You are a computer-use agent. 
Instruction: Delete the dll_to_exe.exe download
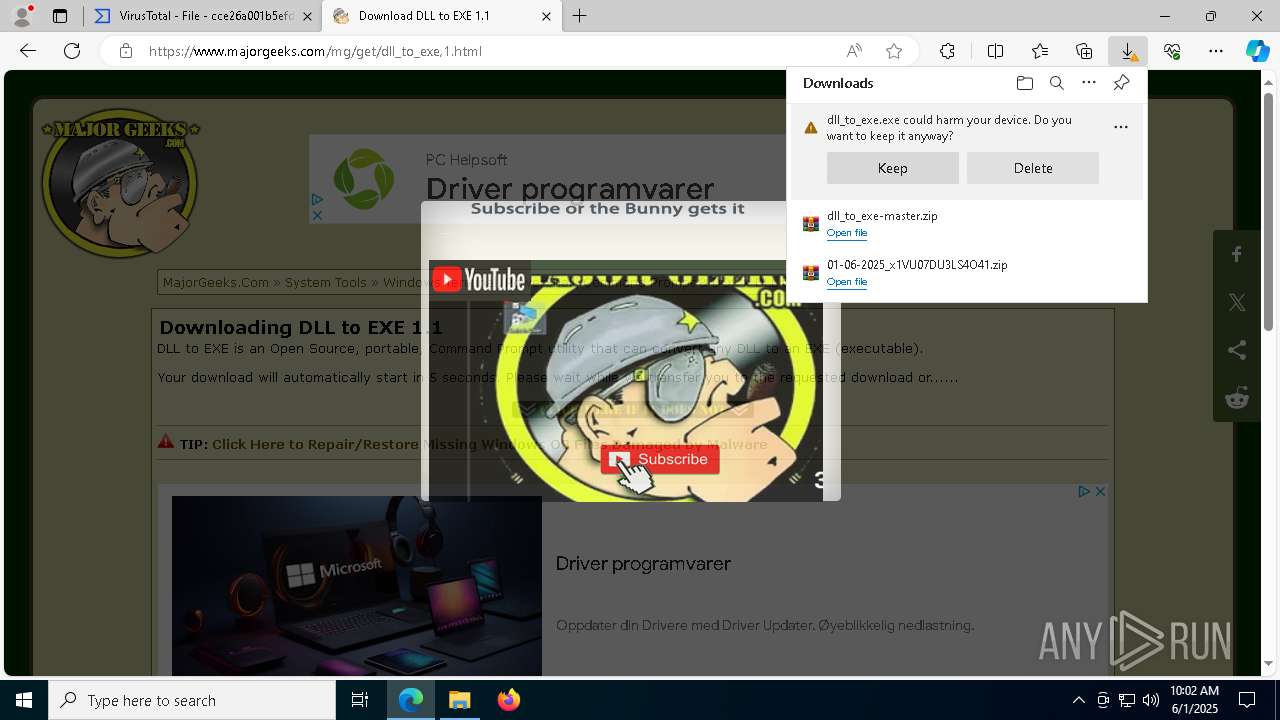pos(1033,168)
